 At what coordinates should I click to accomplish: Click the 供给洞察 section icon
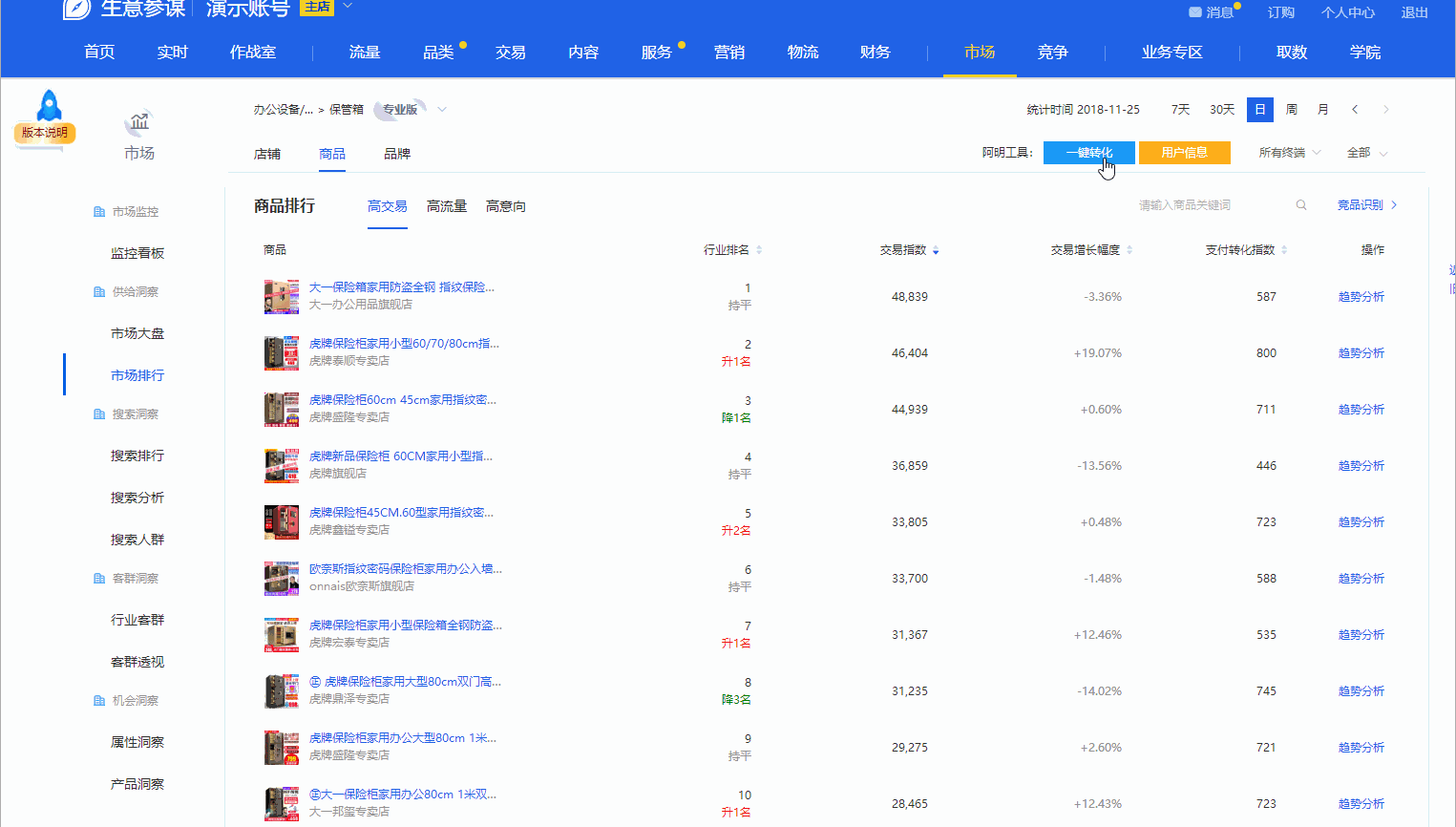point(99,292)
